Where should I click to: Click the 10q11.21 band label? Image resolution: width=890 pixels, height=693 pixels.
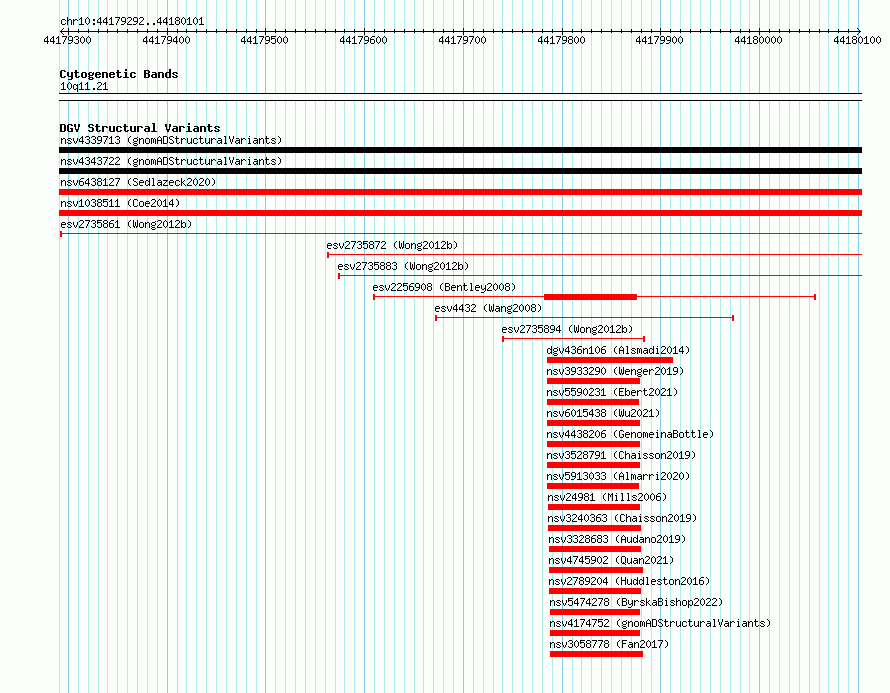coord(84,87)
